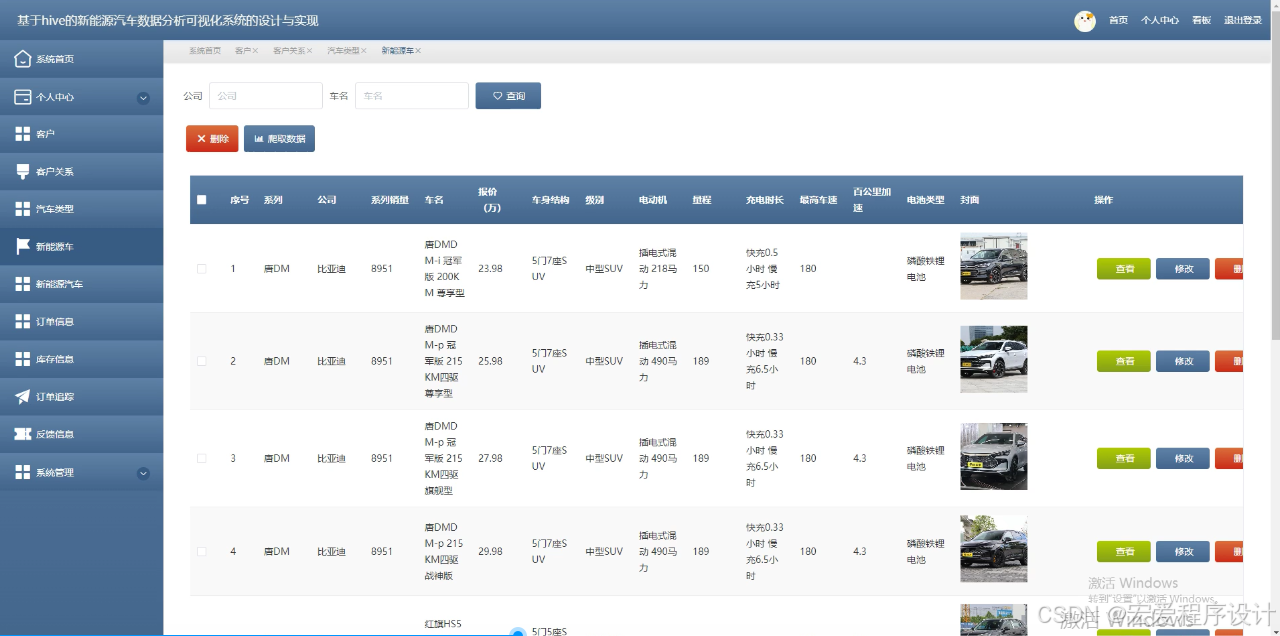Click the 系列销量 column header
This screenshot has height=636, width=1280.
click(x=390, y=200)
